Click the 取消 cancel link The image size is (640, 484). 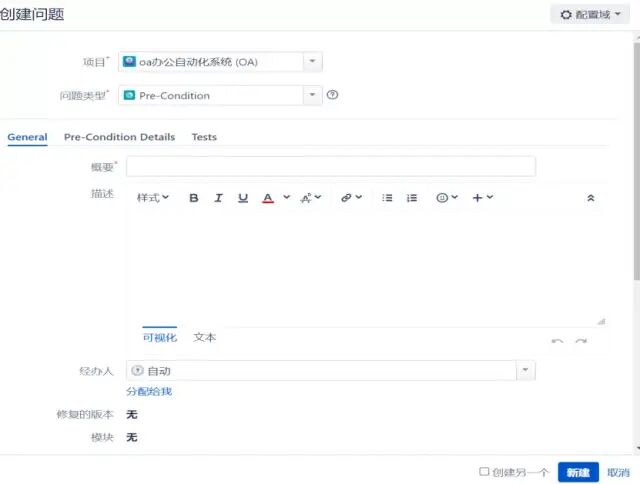[x=618, y=472]
